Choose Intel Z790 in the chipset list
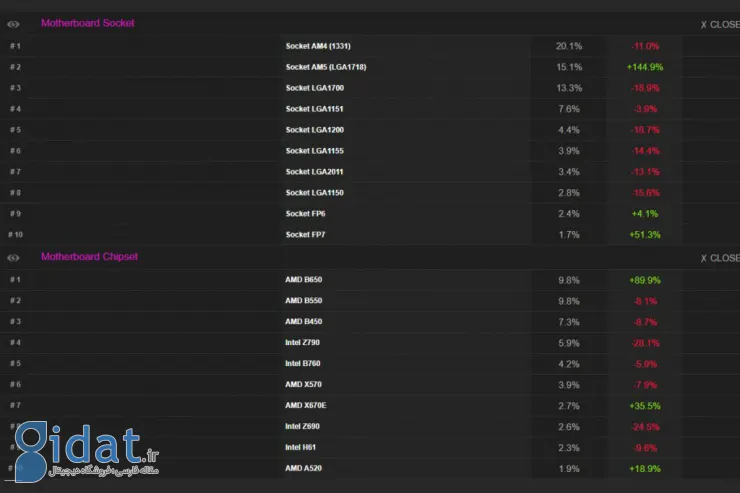Screen dimensions: 740x493 point(302,343)
